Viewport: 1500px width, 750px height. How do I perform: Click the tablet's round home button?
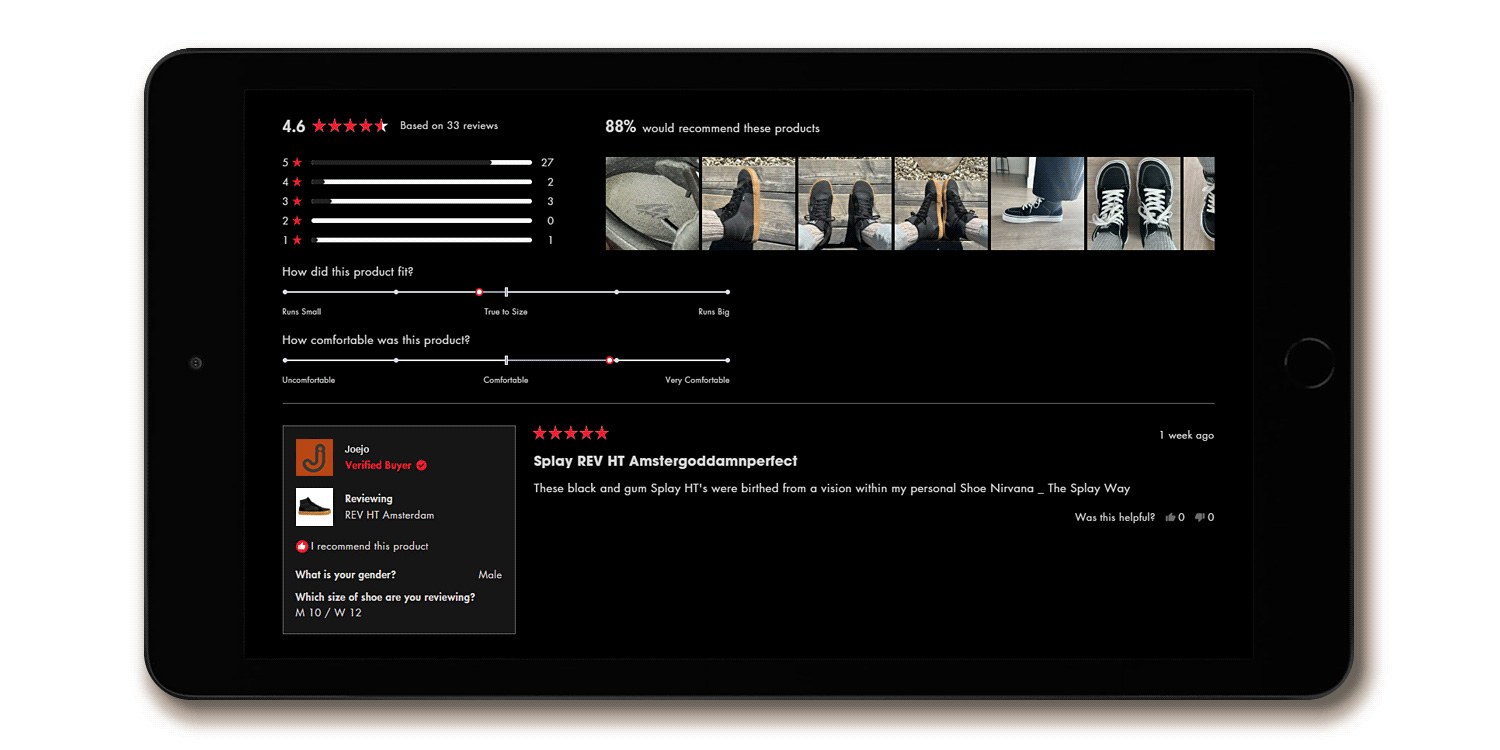coord(1309,363)
